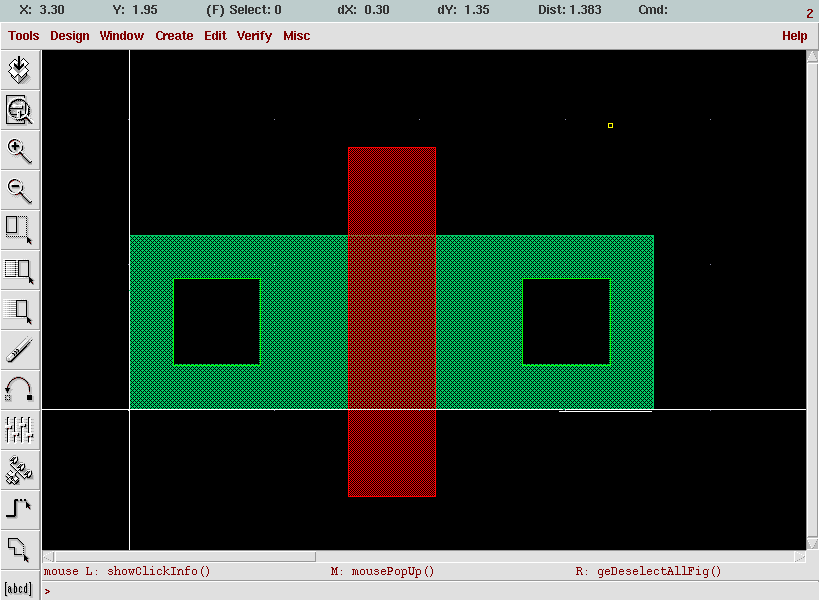This screenshot has height=600, width=819.
Task: Open Properties via the sliders icon
Action: click(x=20, y=430)
